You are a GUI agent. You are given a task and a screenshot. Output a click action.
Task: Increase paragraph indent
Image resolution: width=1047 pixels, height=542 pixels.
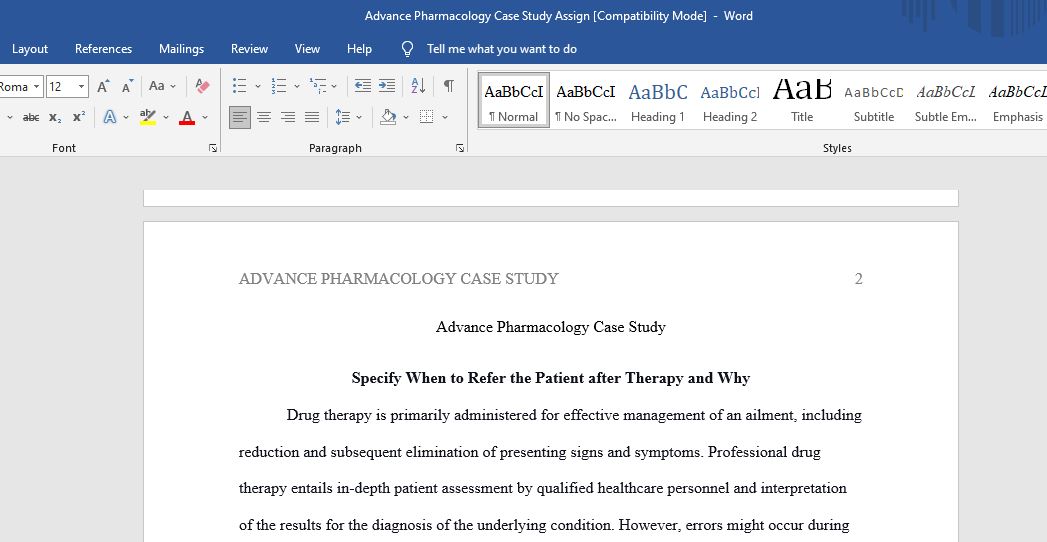click(387, 86)
